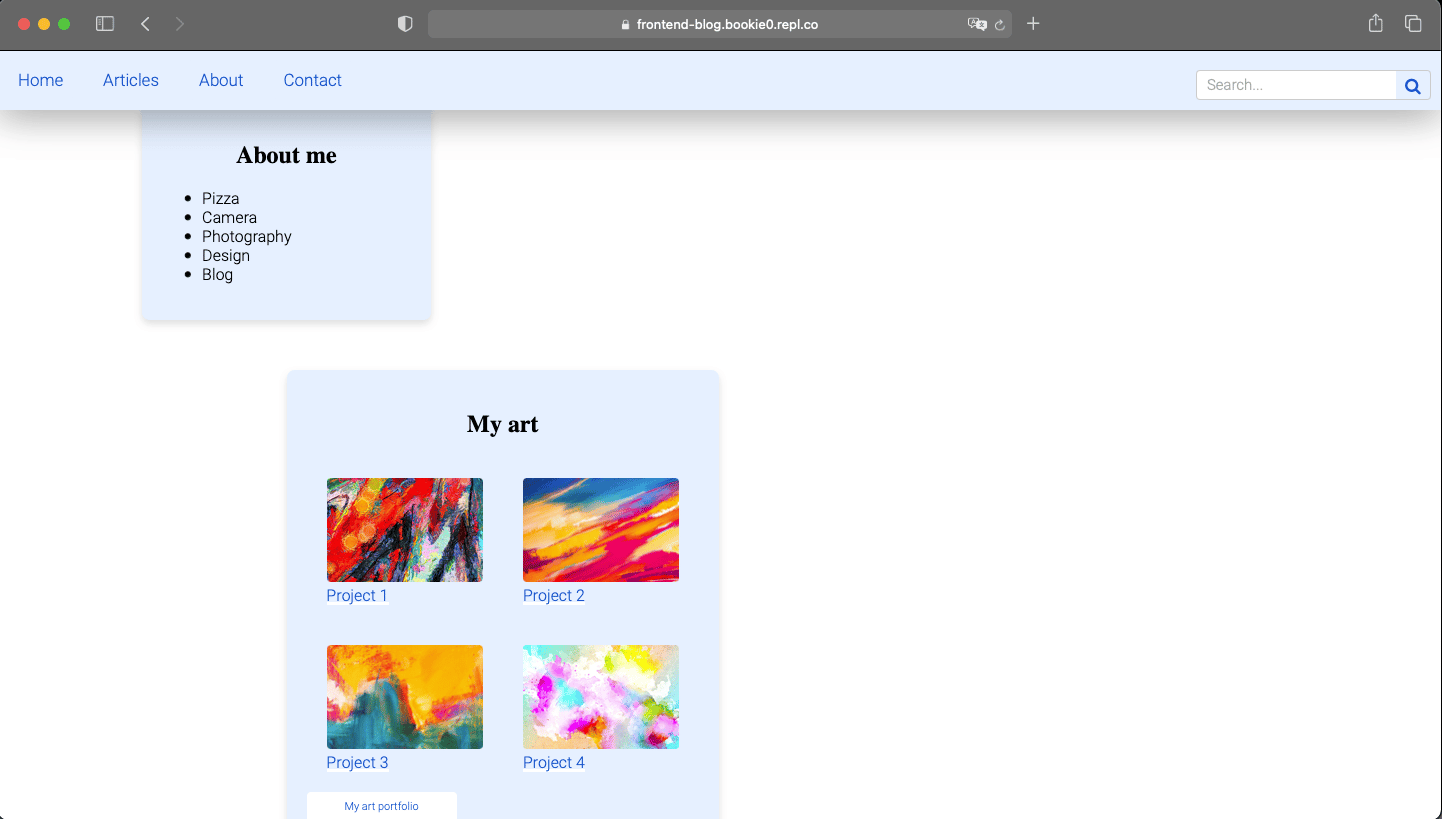Open the Project 1 link
Screen dimensions: 1442x819
[357, 596]
